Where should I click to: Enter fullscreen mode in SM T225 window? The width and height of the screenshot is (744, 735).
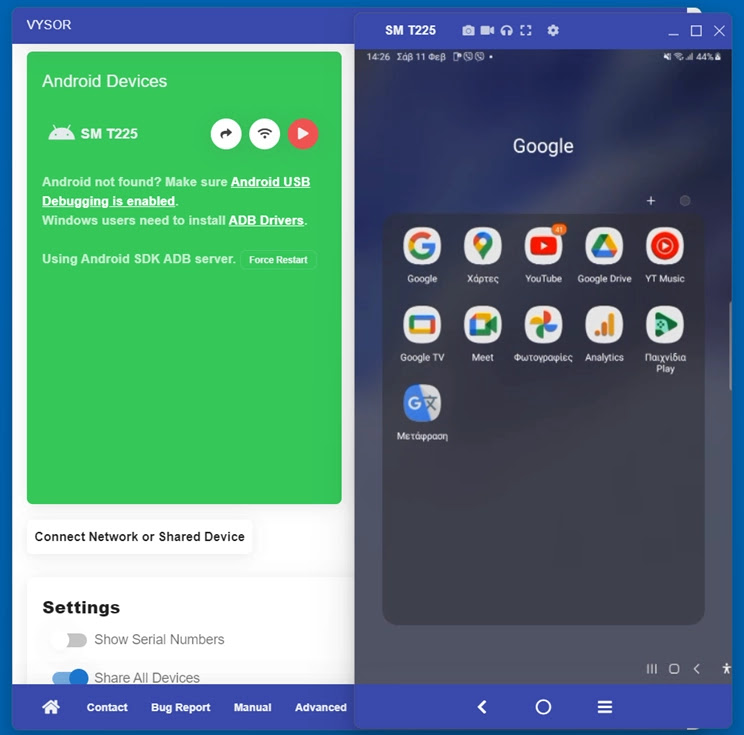click(526, 31)
